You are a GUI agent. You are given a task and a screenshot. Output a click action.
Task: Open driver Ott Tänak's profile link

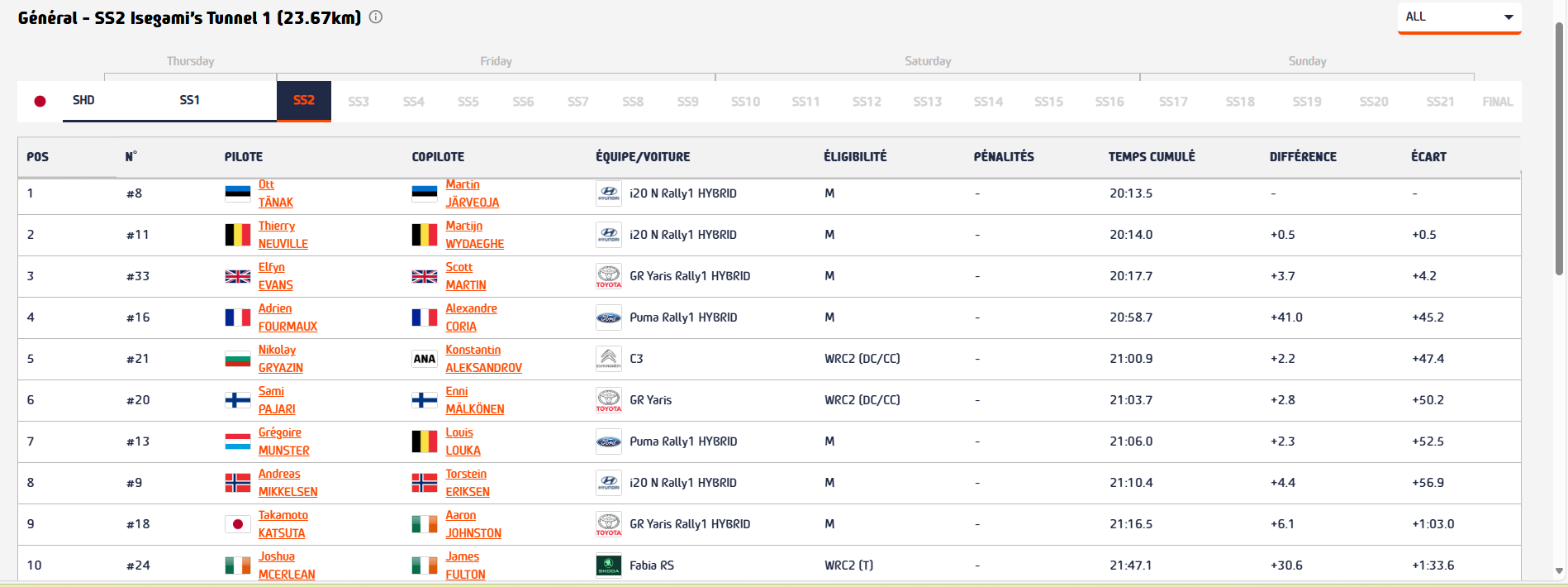pyautogui.click(x=276, y=193)
